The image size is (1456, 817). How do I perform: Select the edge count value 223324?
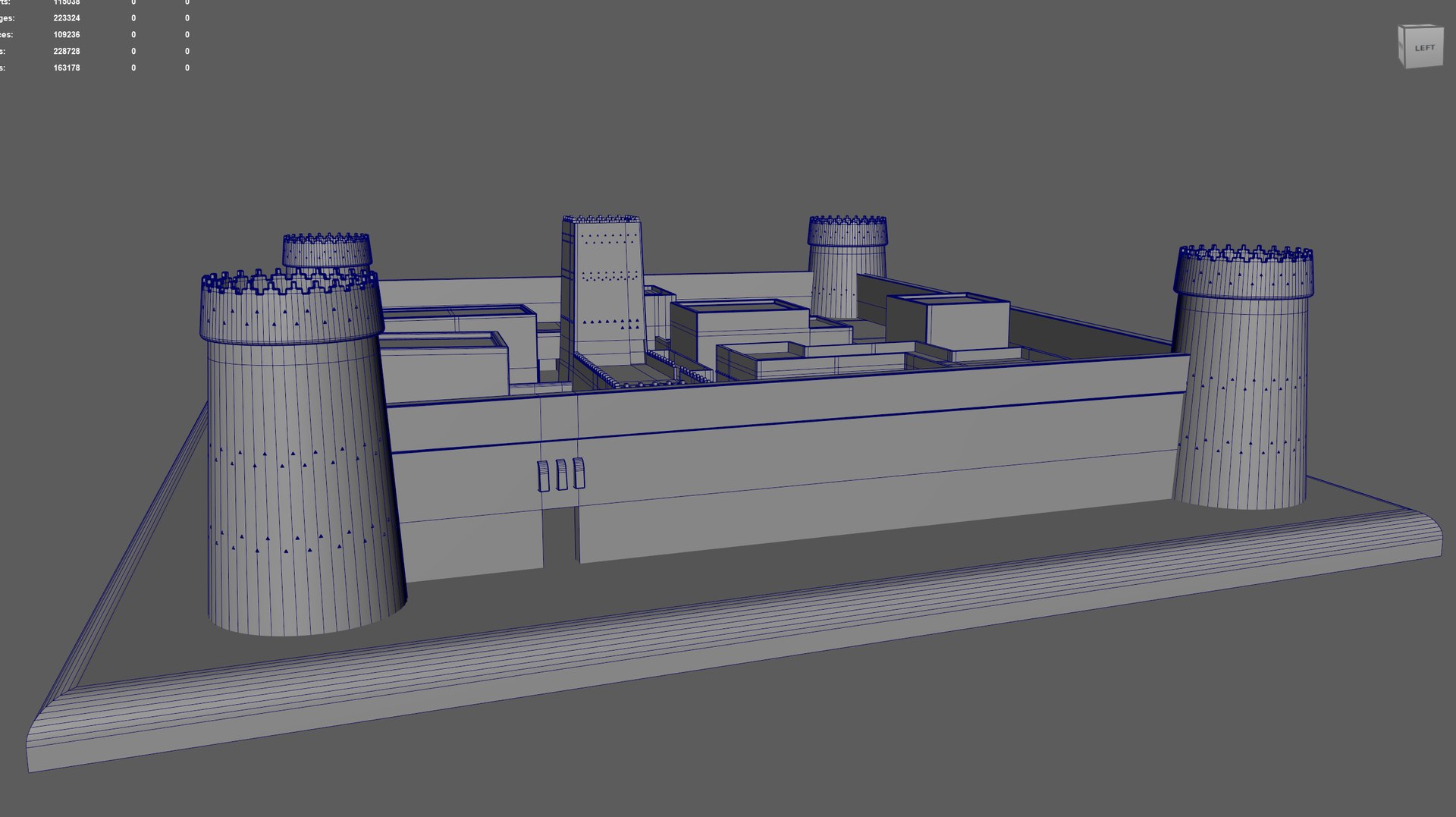tap(67, 18)
